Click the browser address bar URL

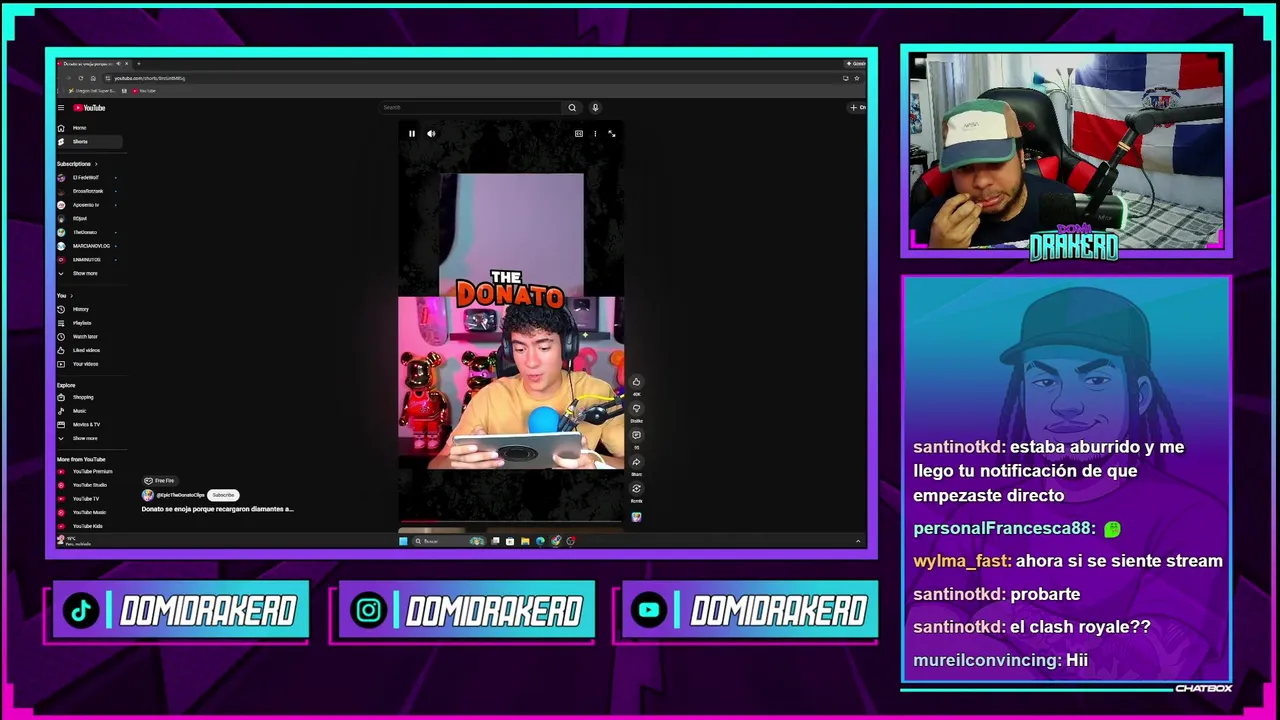[149, 78]
